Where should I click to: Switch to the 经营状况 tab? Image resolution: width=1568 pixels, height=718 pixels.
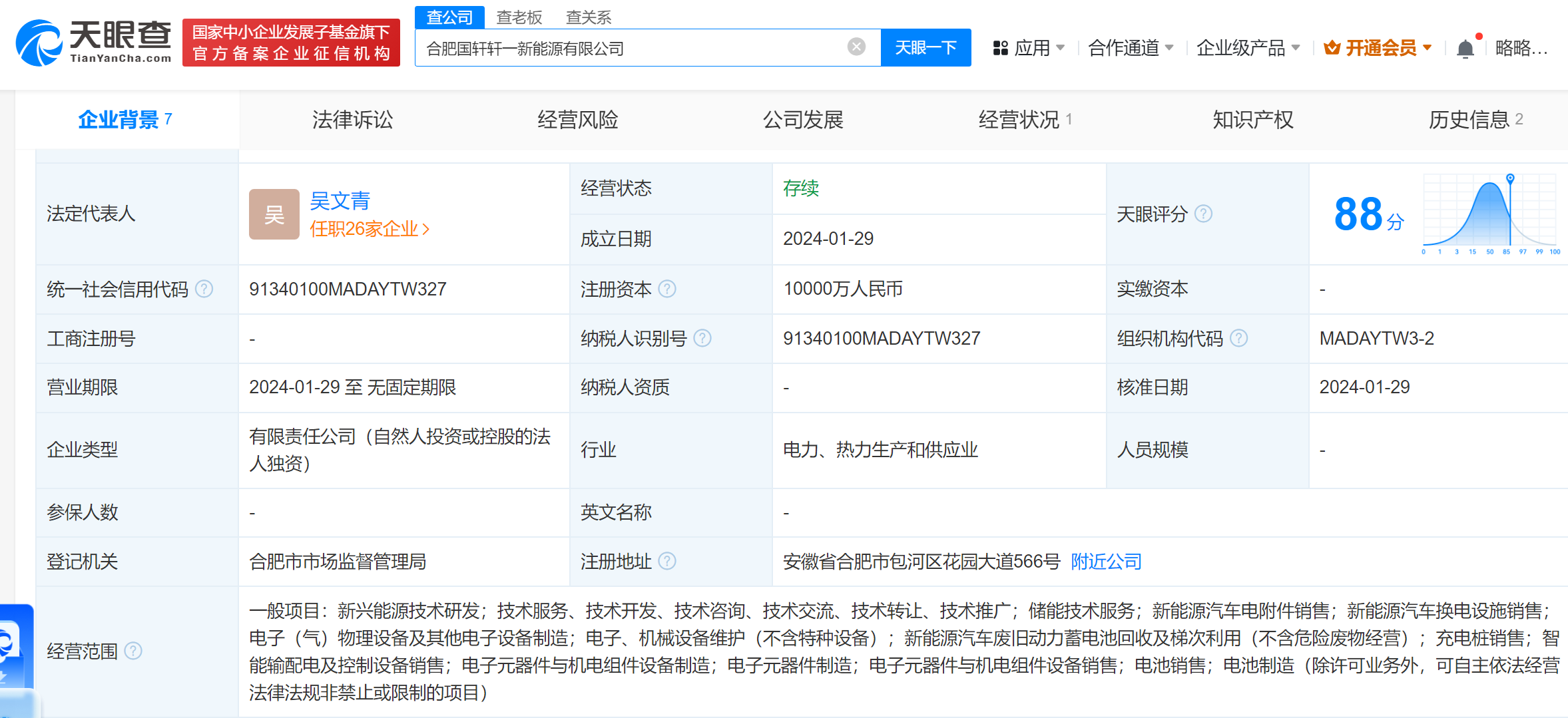click(x=1025, y=120)
